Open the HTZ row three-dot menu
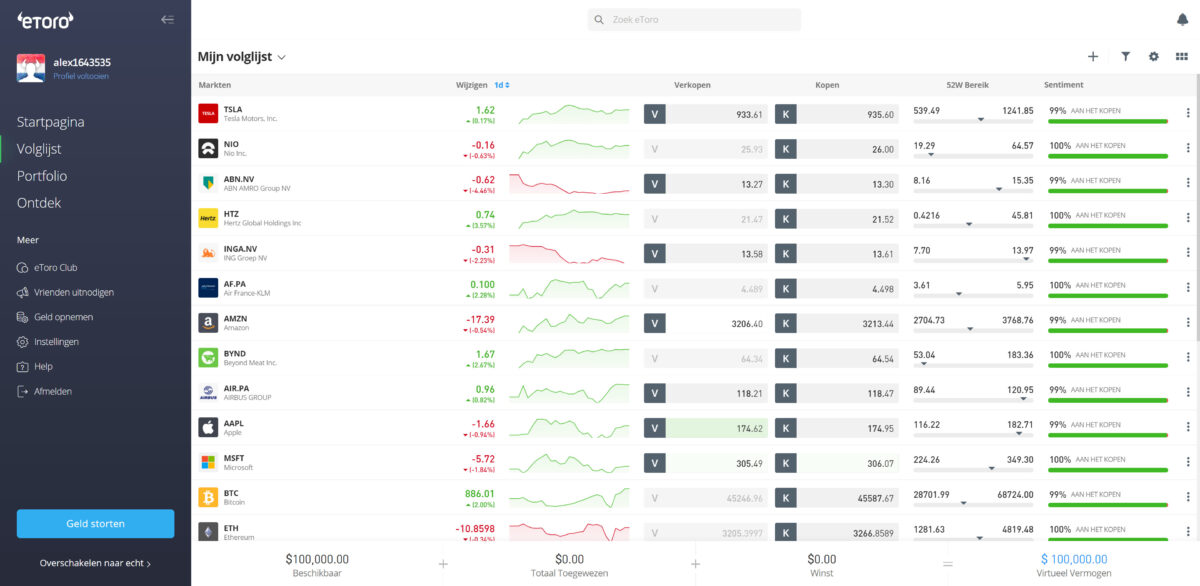Image resolution: width=1200 pixels, height=586 pixels. [1188, 218]
